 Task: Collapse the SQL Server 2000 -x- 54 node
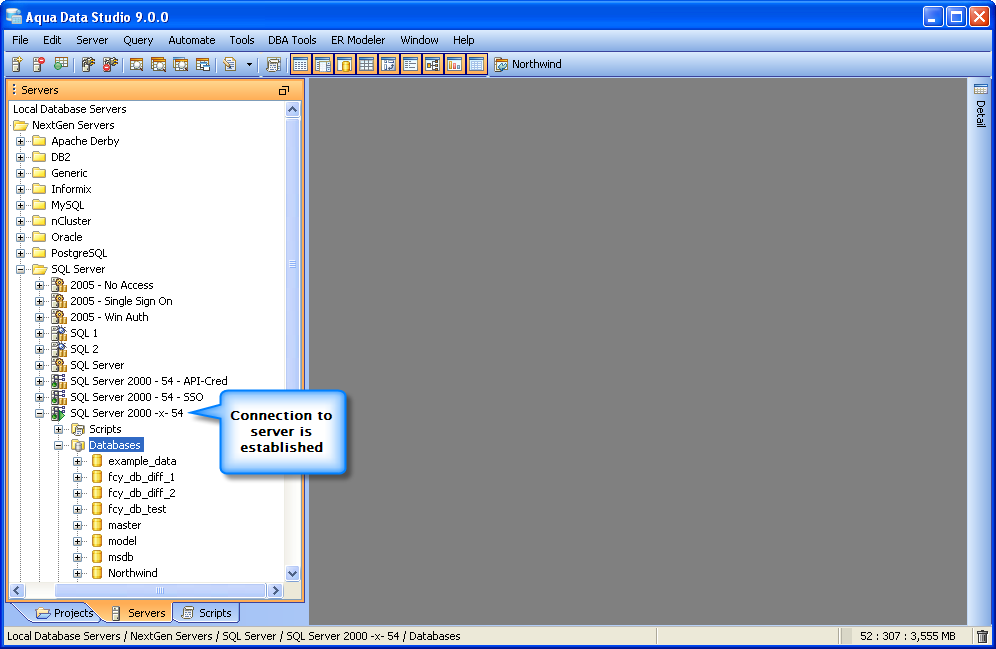click(x=39, y=413)
